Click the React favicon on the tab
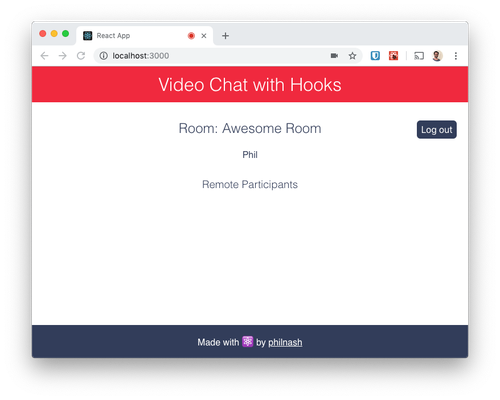 pyautogui.click(x=88, y=36)
